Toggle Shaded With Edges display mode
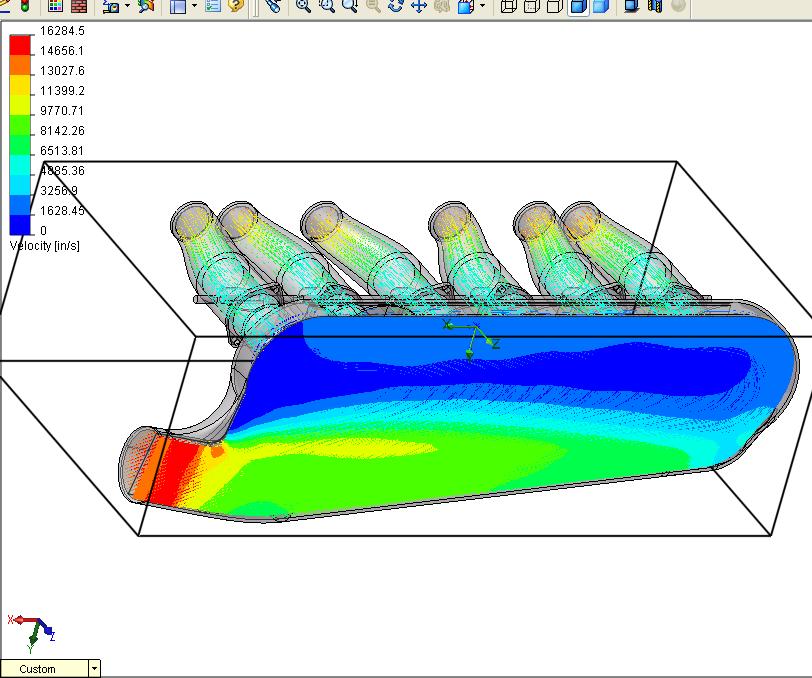This screenshot has width=812, height=678. pos(577,6)
